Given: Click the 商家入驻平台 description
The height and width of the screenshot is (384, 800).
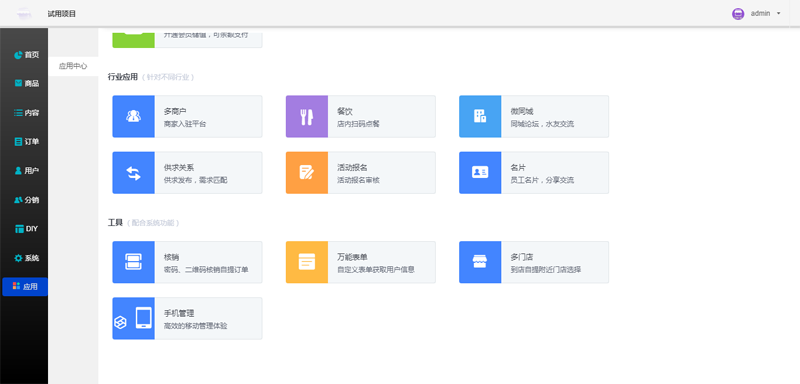Looking at the screenshot, I should [185, 124].
